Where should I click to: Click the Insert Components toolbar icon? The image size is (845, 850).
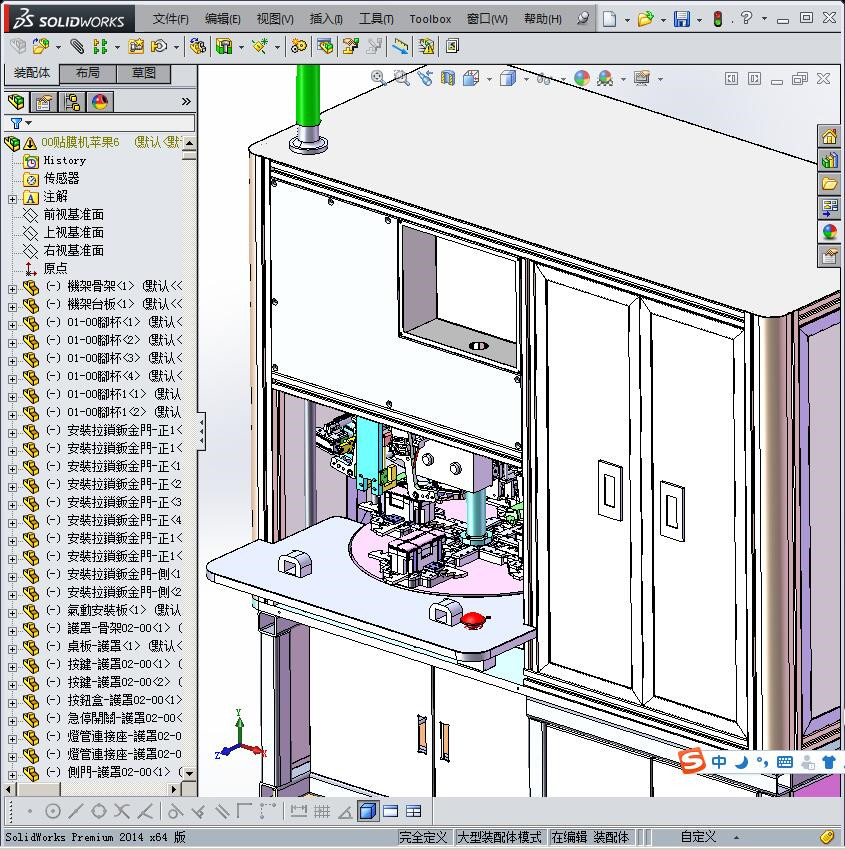click(x=41, y=47)
